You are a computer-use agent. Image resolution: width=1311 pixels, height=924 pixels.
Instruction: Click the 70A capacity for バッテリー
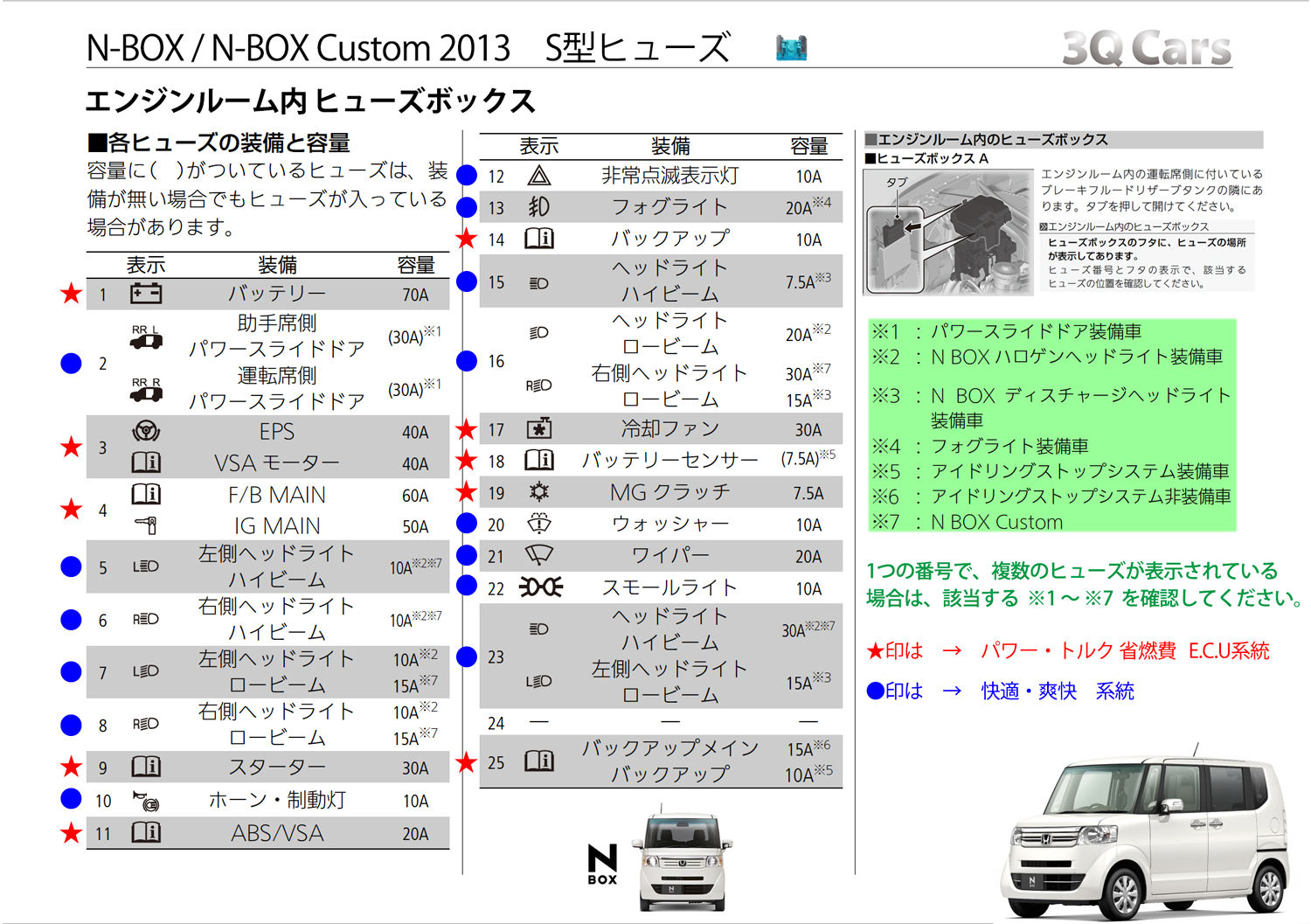click(x=415, y=295)
